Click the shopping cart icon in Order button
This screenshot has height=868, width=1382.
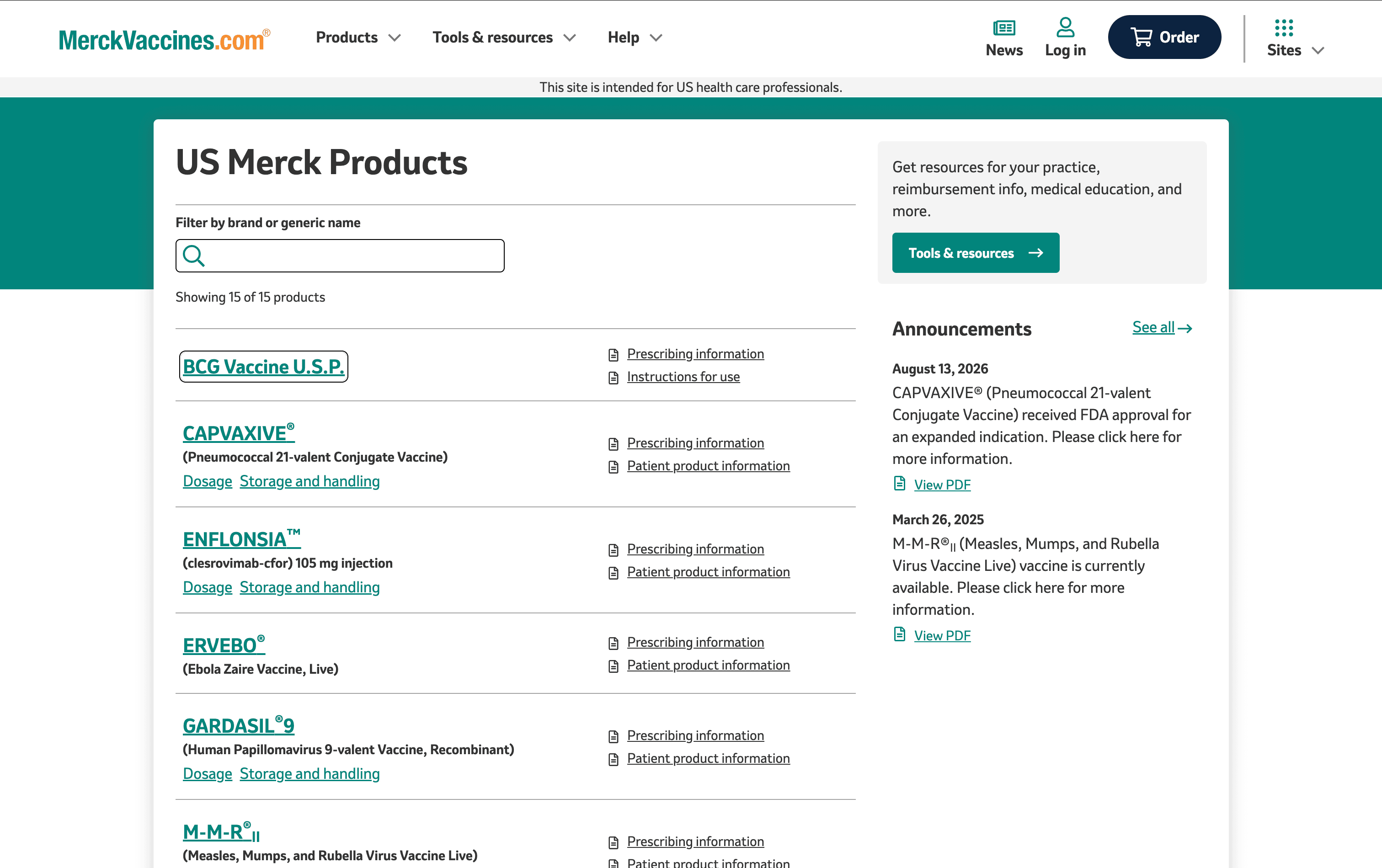[1142, 37]
